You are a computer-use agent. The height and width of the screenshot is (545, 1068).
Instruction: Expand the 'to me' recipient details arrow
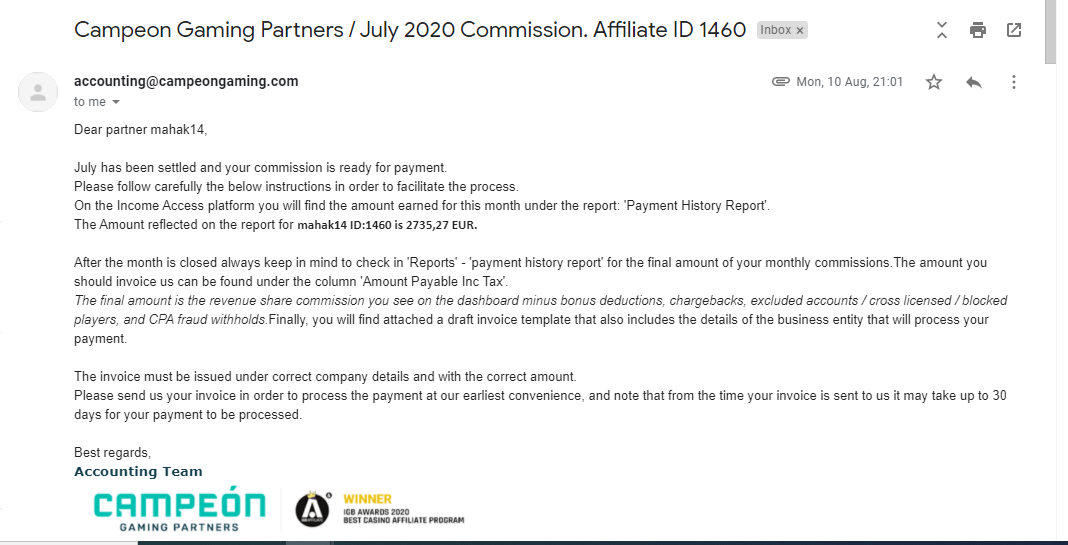tap(116, 102)
